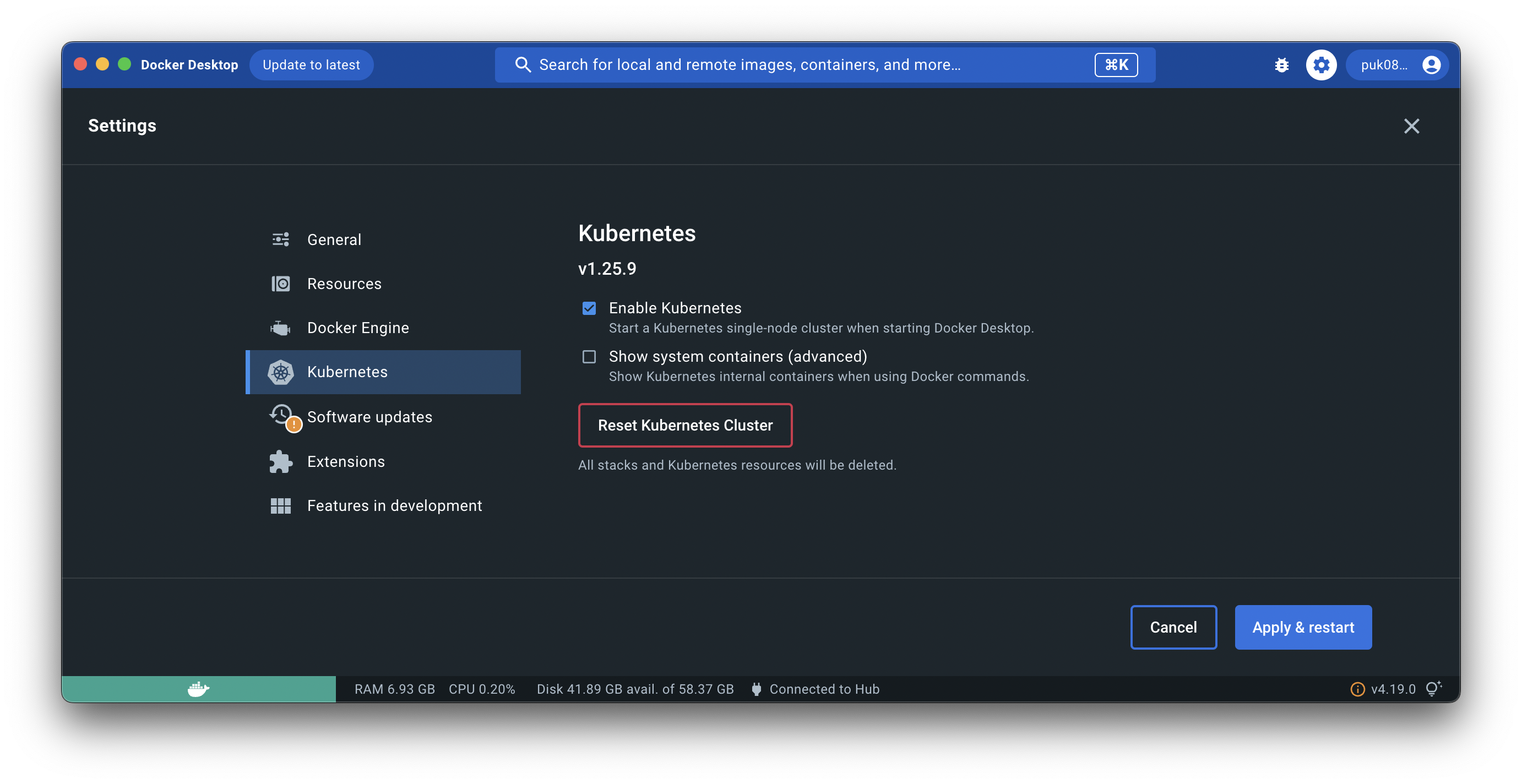Click the orange info icon beside version
The image size is (1522, 784).
coord(1357,689)
